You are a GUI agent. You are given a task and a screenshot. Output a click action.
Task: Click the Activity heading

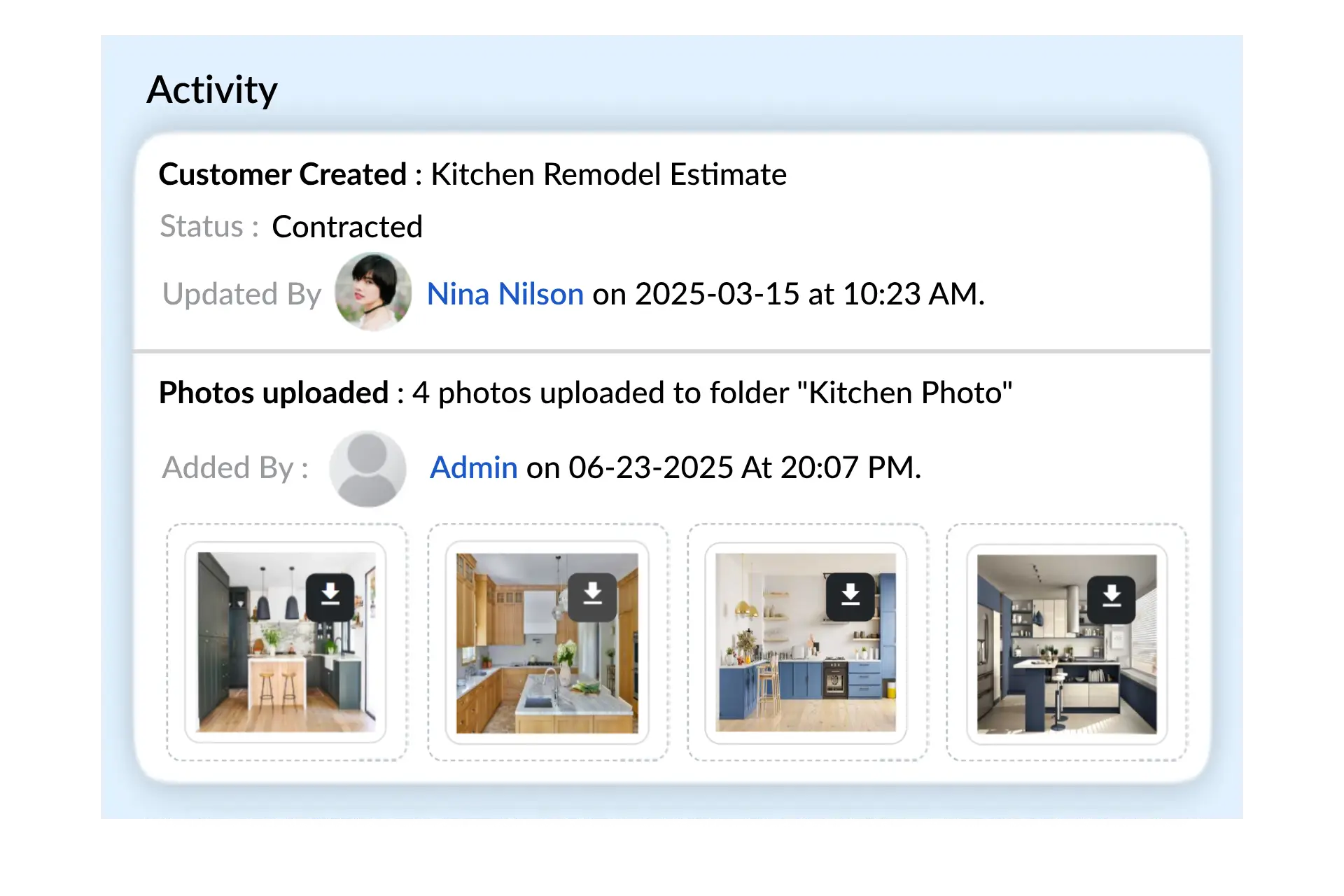[212, 90]
